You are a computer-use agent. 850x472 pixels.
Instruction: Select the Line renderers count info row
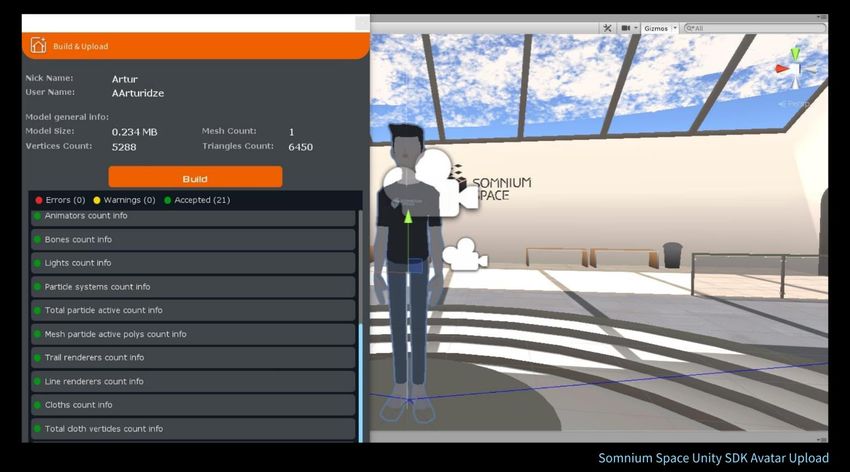click(x=193, y=381)
